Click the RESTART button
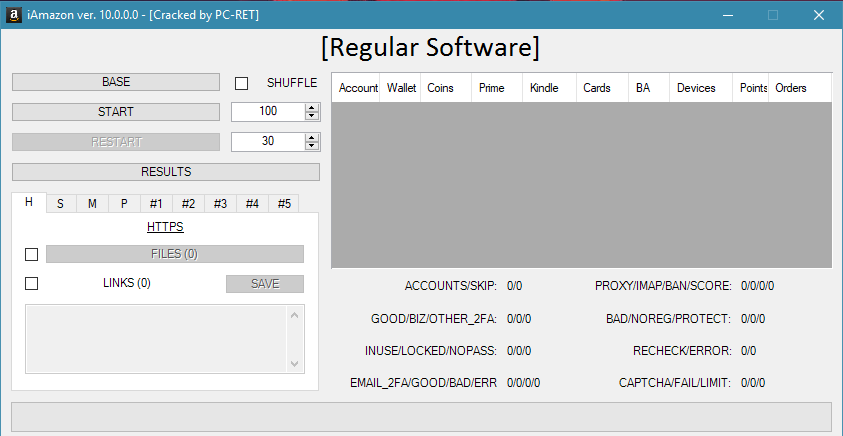Screen dimensions: 843x436 pyautogui.click(x=116, y=142)
